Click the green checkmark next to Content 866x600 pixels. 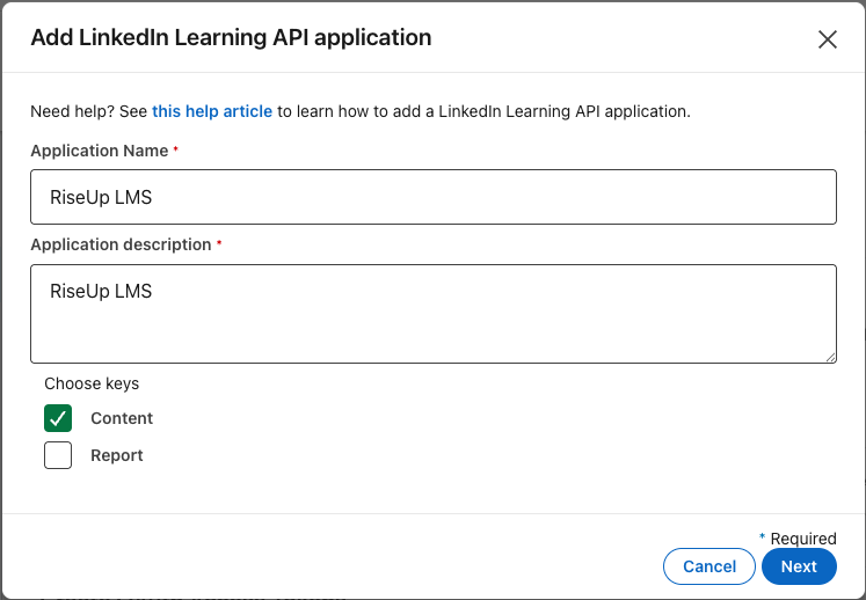point(57,417)
